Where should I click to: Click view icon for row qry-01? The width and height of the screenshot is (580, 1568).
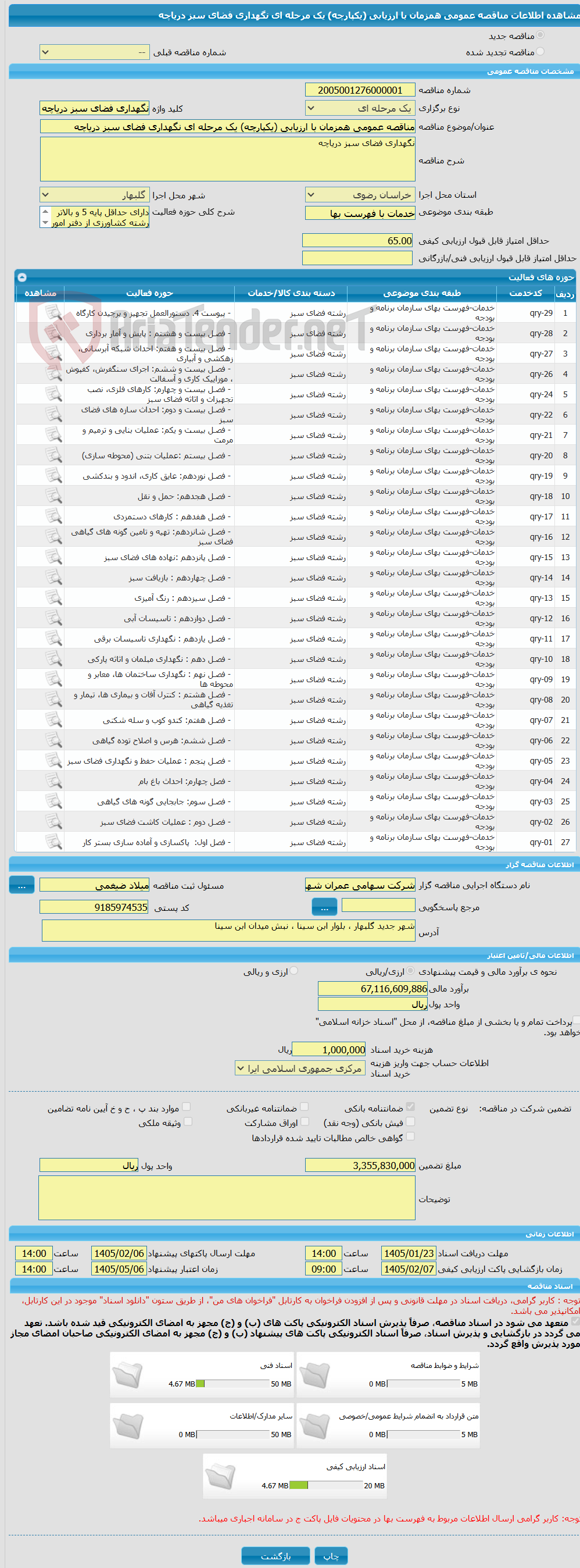point(53,842)
